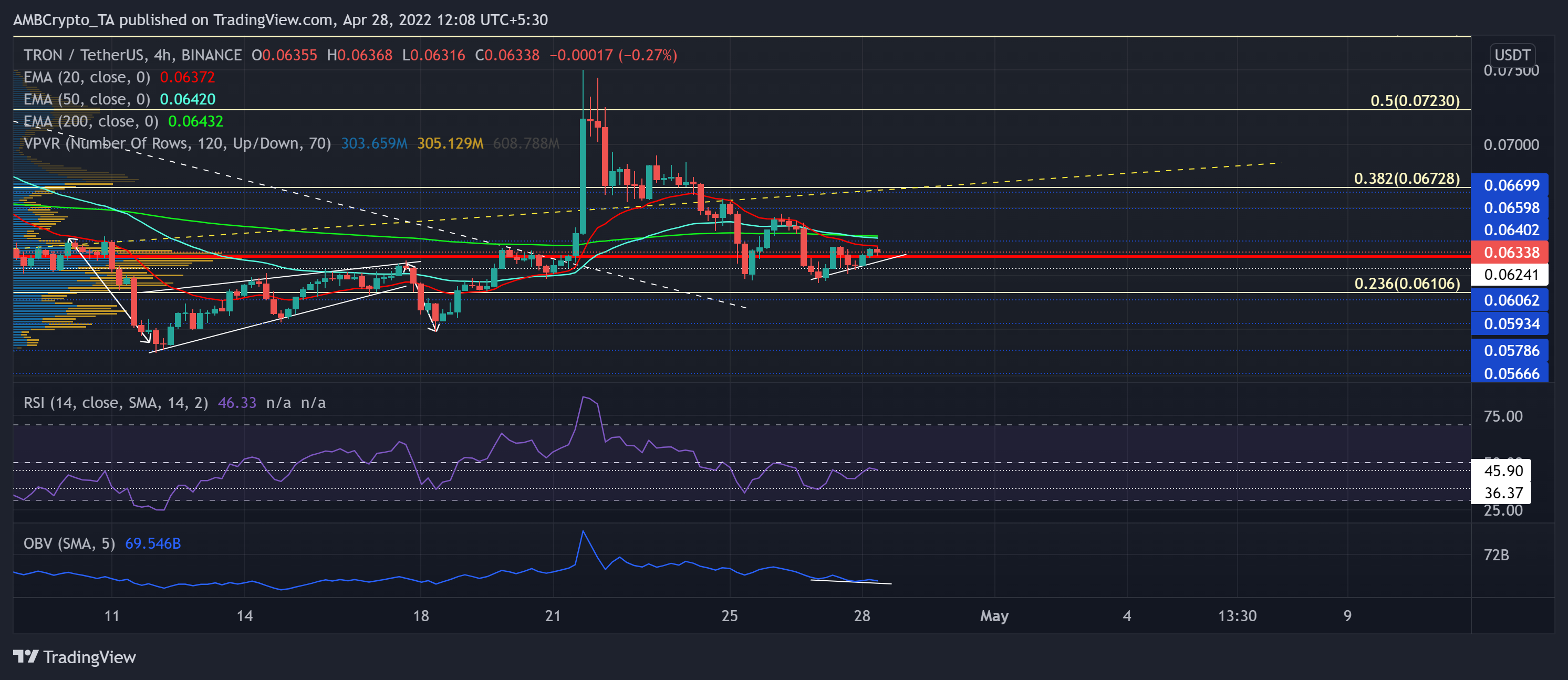Click the high price H0.06368 in header
Screen dimensions: 1568x680
(359, 55)
